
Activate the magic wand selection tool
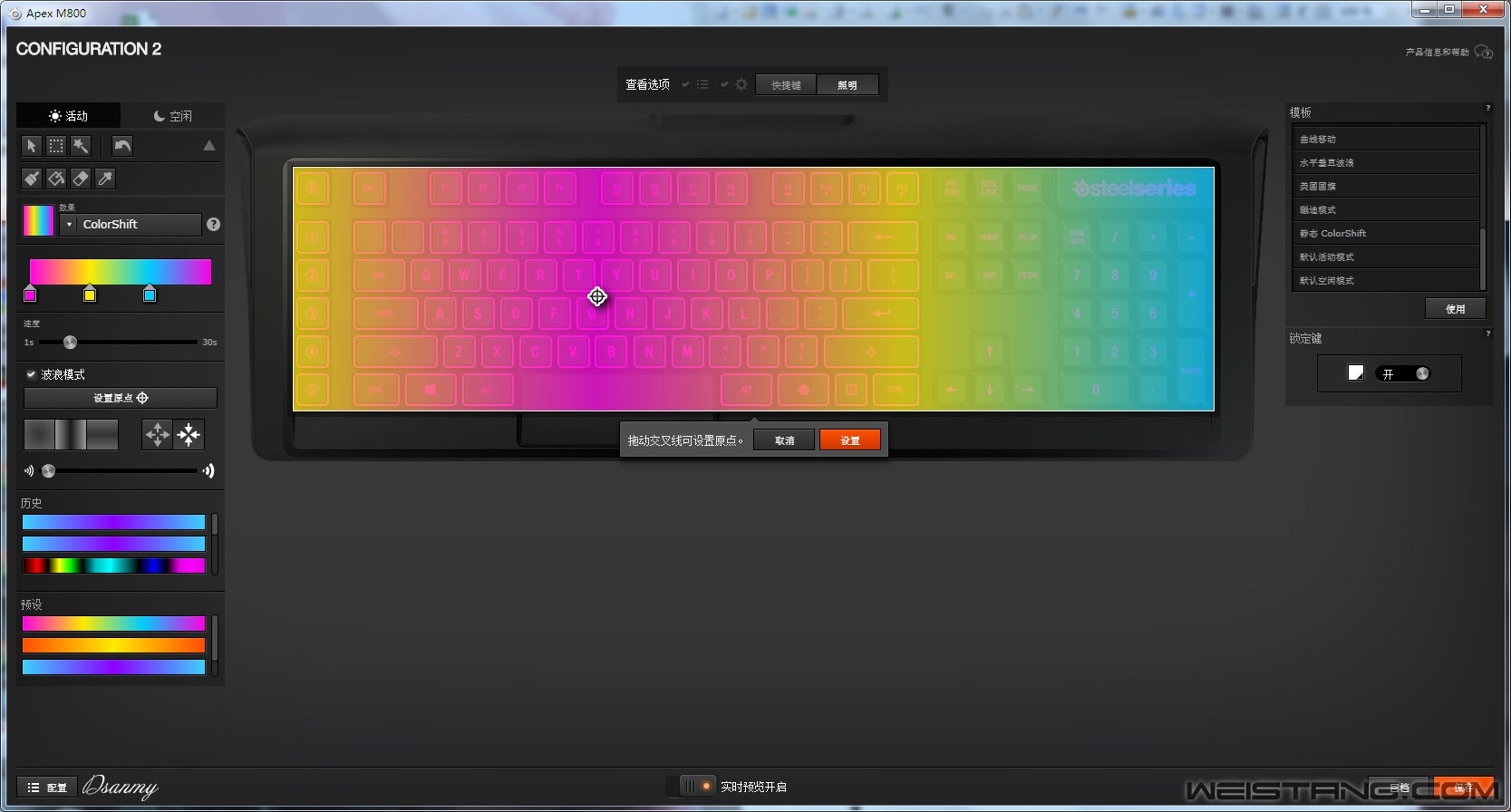coord(81,146)
